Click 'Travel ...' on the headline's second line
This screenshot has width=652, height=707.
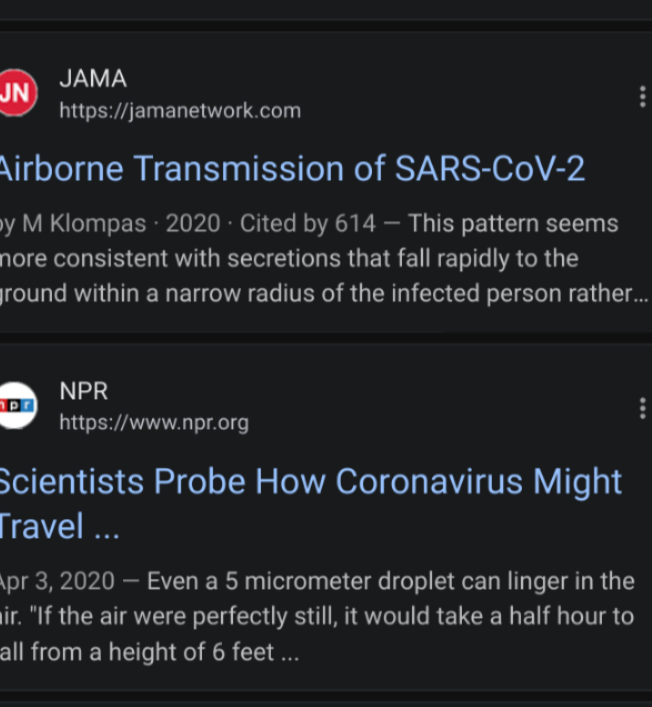tap(60, 526)
